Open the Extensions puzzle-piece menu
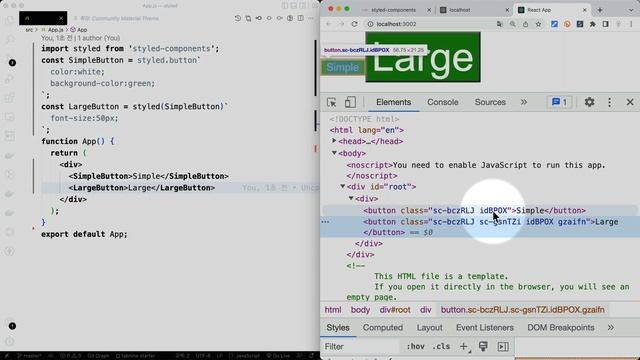 pyautogui.click(x=593, y=24)
